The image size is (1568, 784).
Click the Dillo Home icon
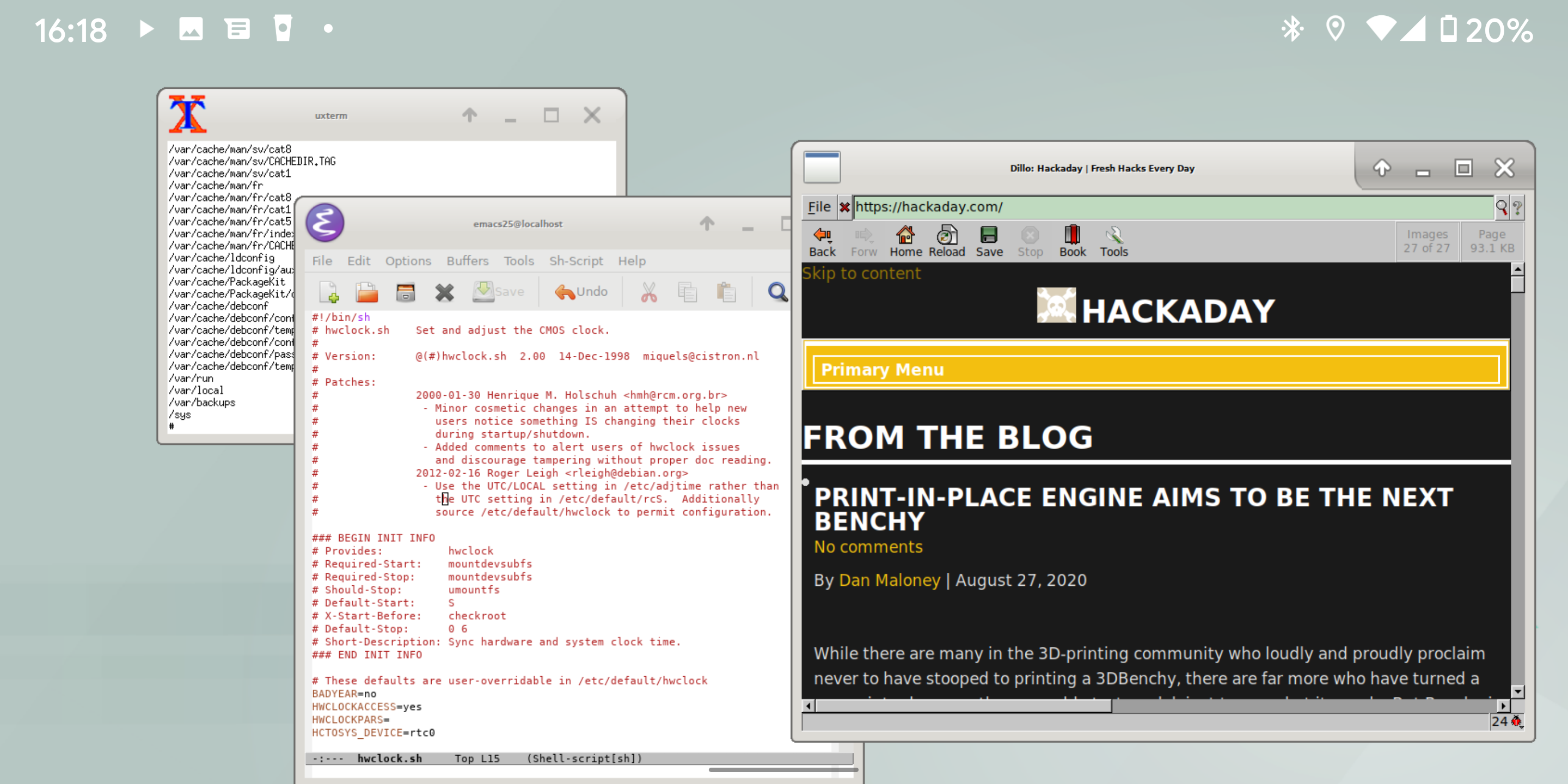point(907,240)
